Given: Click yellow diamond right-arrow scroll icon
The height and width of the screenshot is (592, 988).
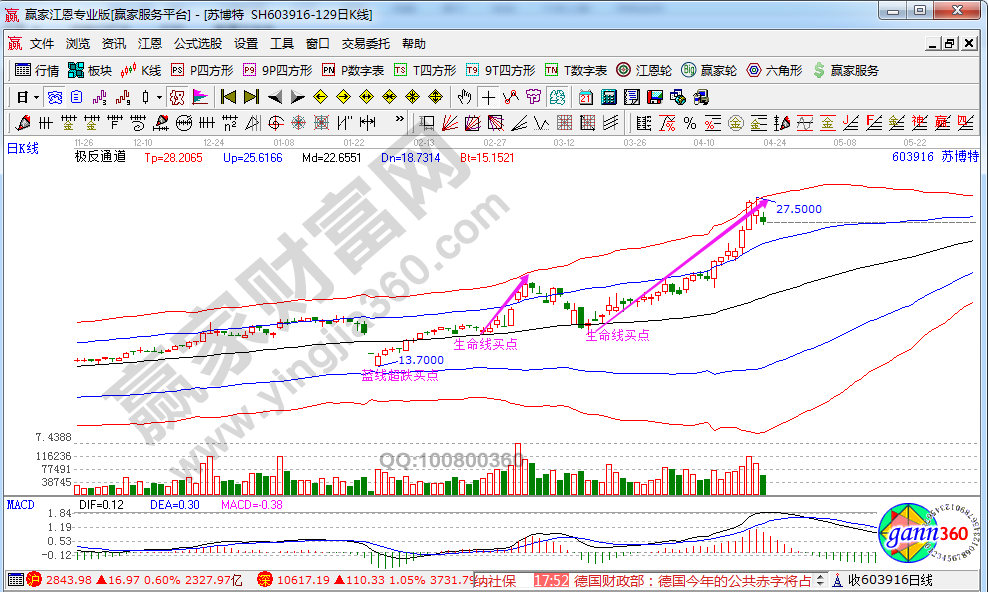Looking at the screenshot, I should (x=343, y=98).
